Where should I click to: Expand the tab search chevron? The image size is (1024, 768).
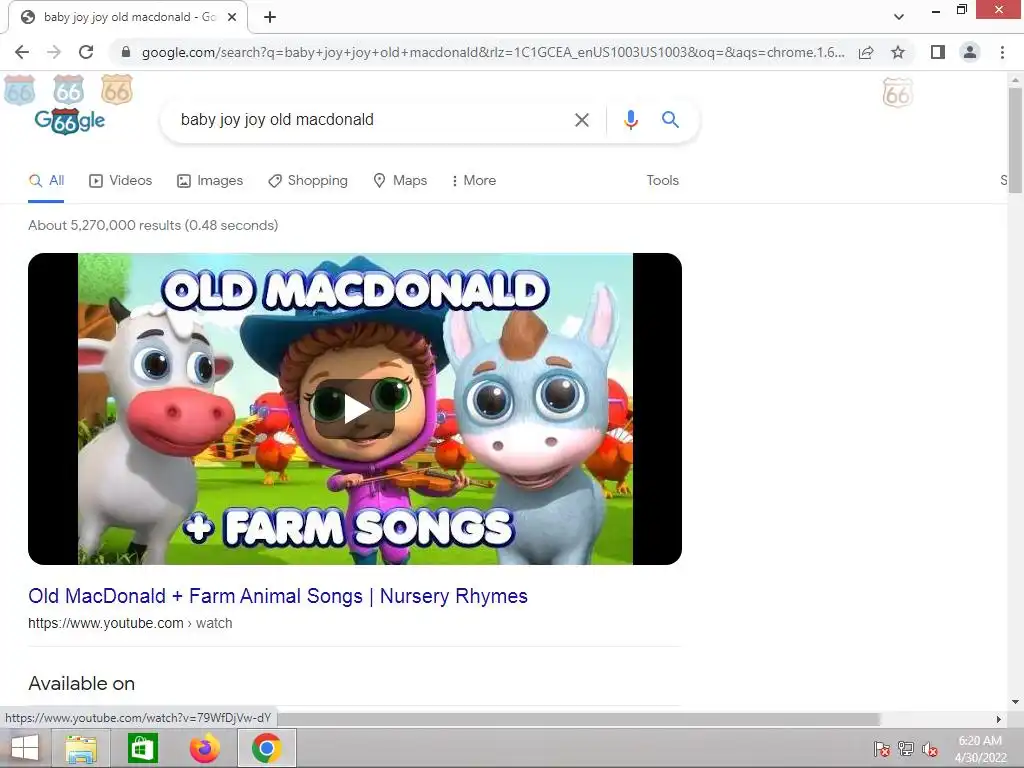[899, 17]
